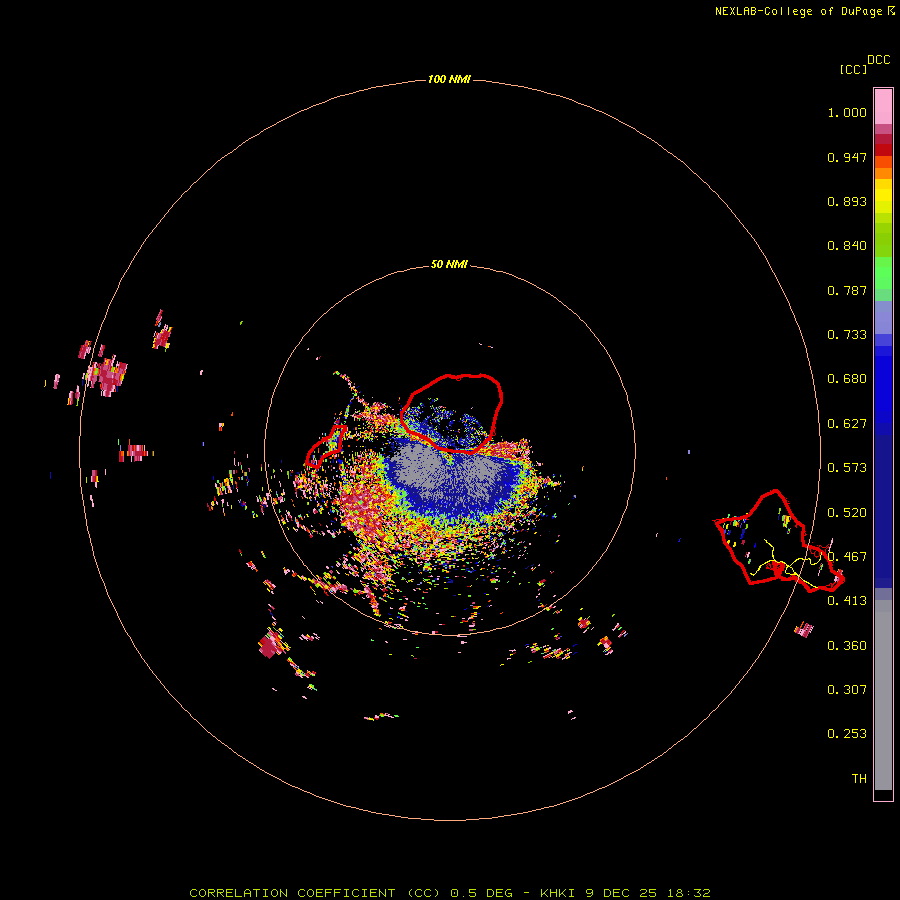Select the 0.947 legend value
The width and height of the screenshot is (900, 900).
[x=847, y=157]
